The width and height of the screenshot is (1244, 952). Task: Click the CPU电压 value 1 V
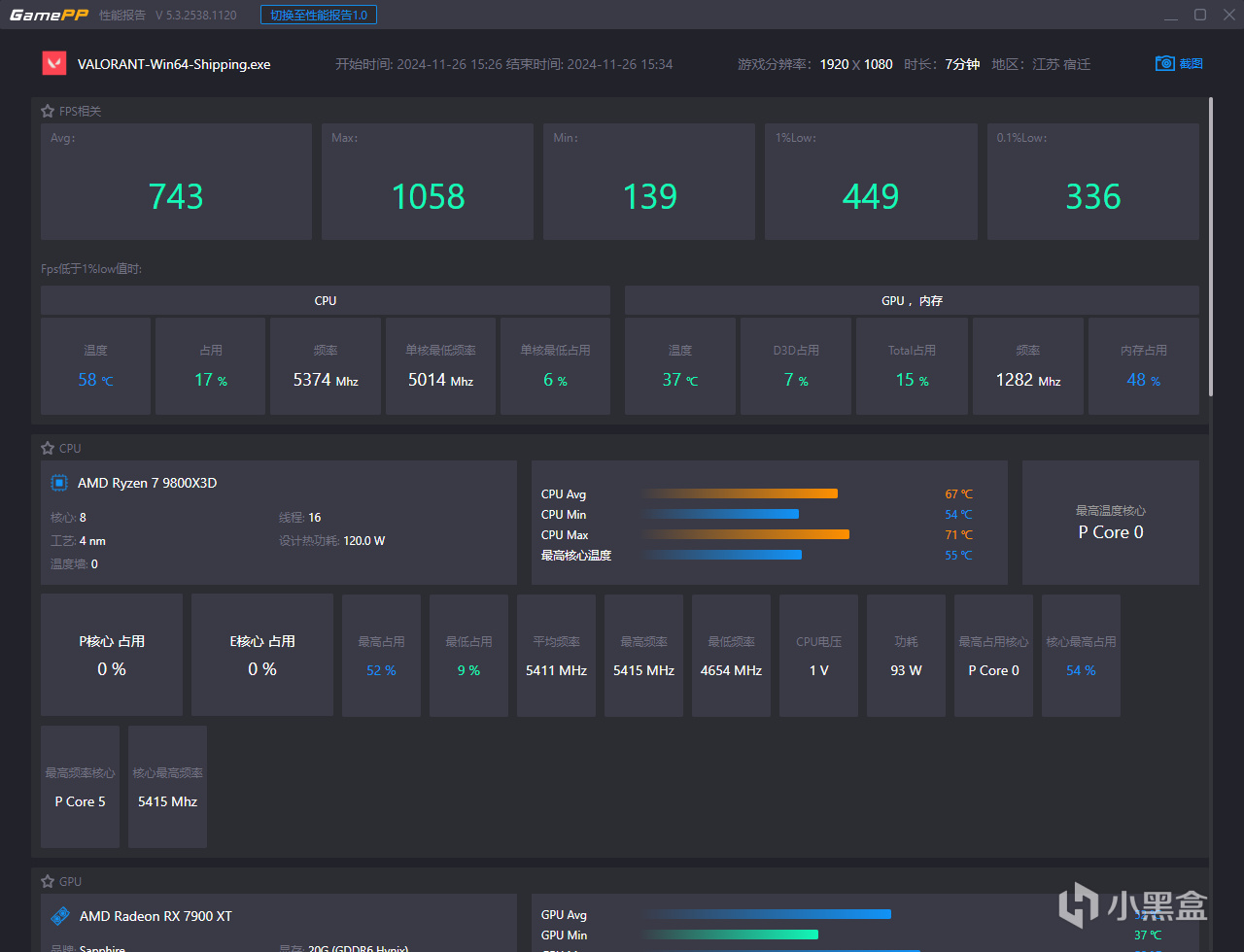pos(818,670)
